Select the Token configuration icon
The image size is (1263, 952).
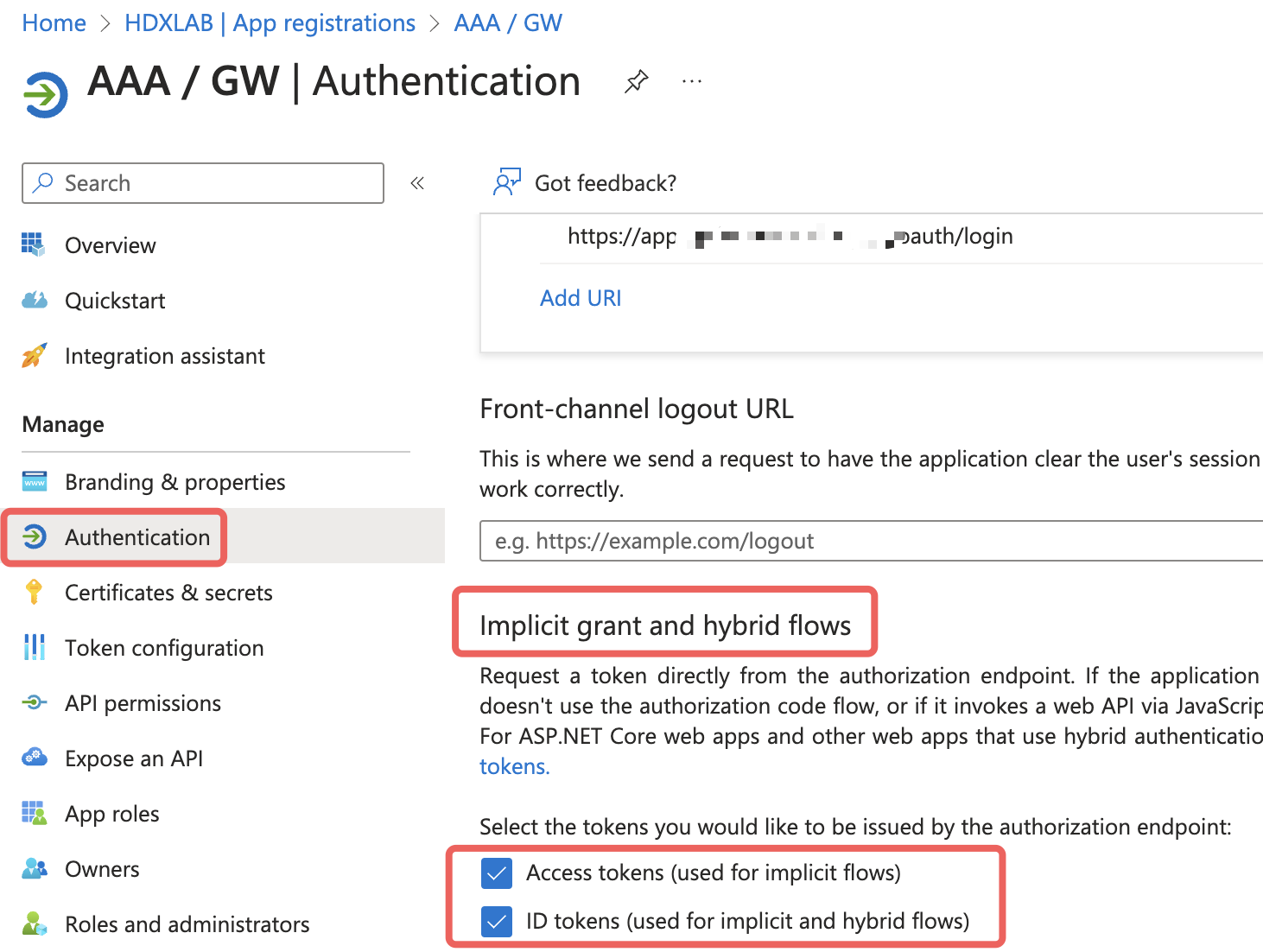[35, 647]
